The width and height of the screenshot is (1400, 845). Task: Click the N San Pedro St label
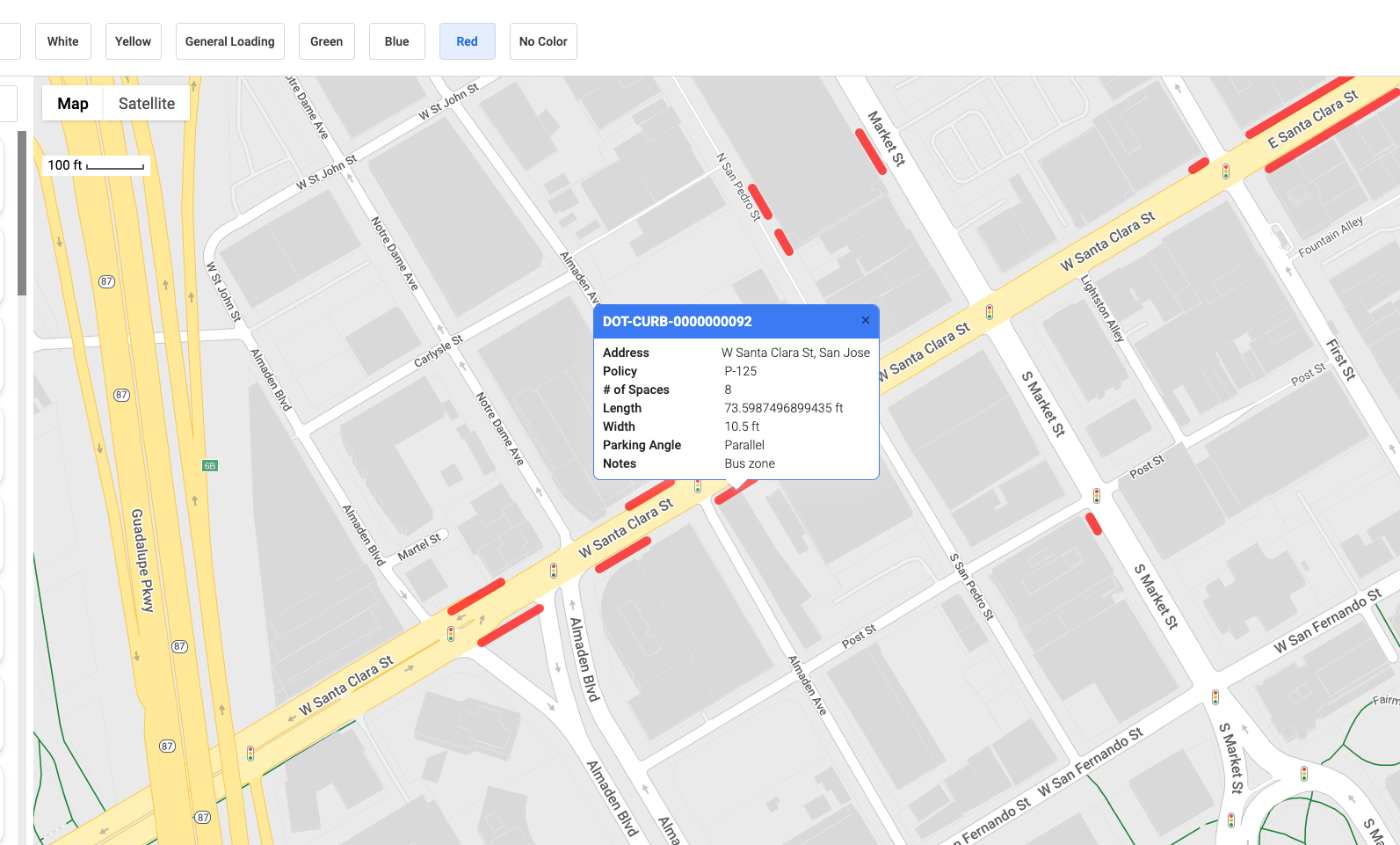pyautogui.click(x=738, y=186)
